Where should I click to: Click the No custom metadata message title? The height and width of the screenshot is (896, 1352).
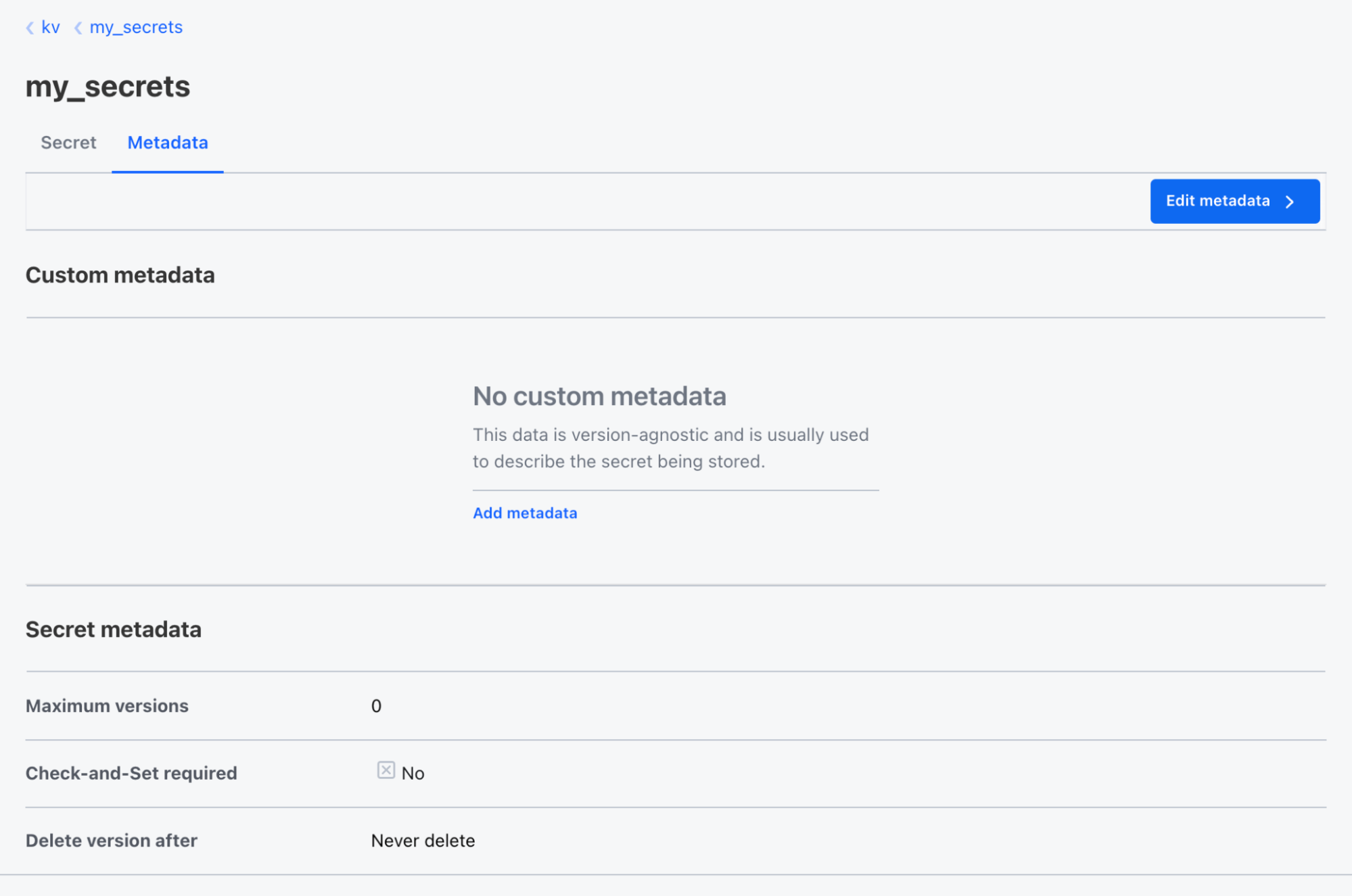click(599, 396)
